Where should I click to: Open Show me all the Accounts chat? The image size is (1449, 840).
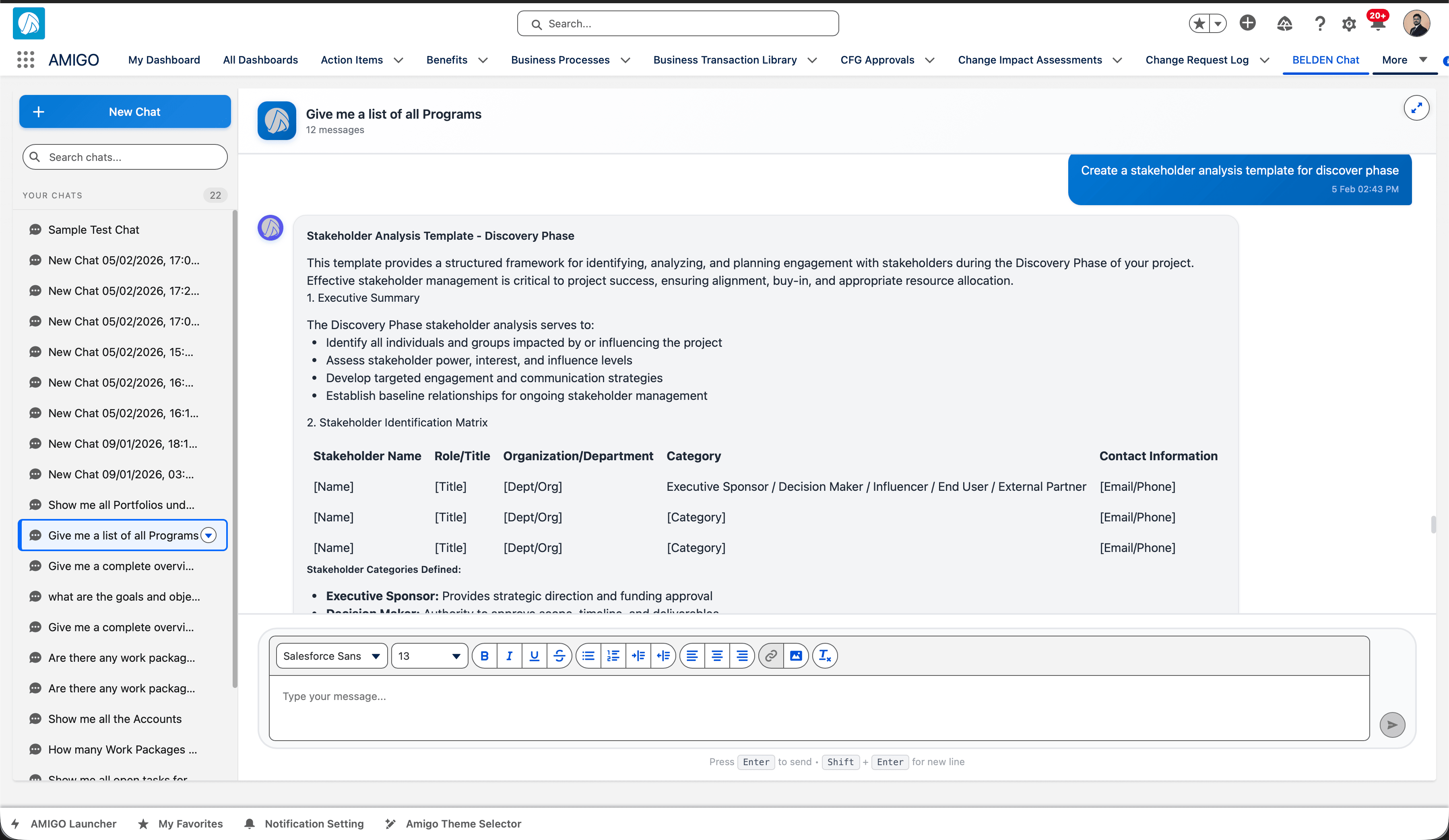(123, 719)
